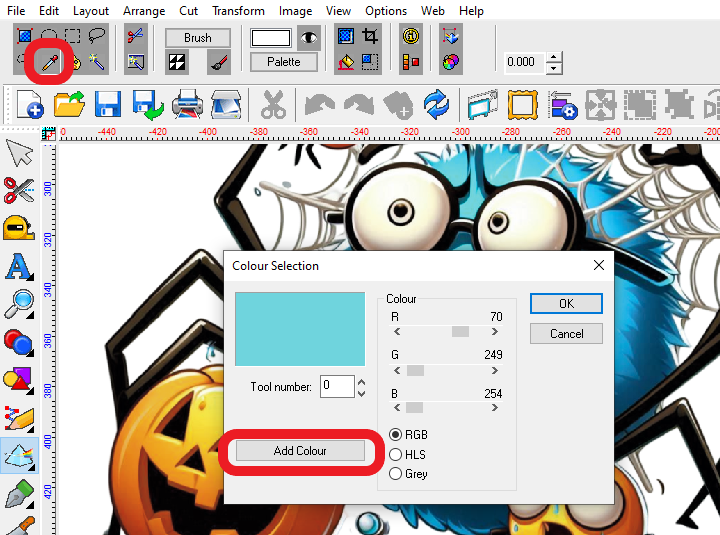Screen dimensions: 720x535
Task: Select the arrow pointer tool in sidebar
Action: pos(19,153)
